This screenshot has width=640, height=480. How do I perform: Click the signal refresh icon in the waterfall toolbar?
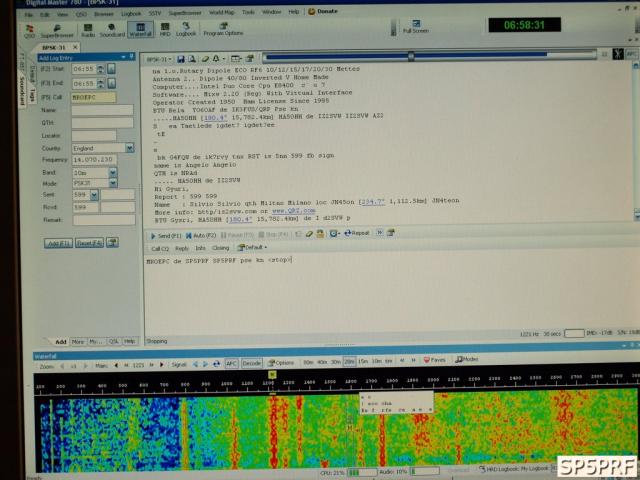(x=216, y=364)
